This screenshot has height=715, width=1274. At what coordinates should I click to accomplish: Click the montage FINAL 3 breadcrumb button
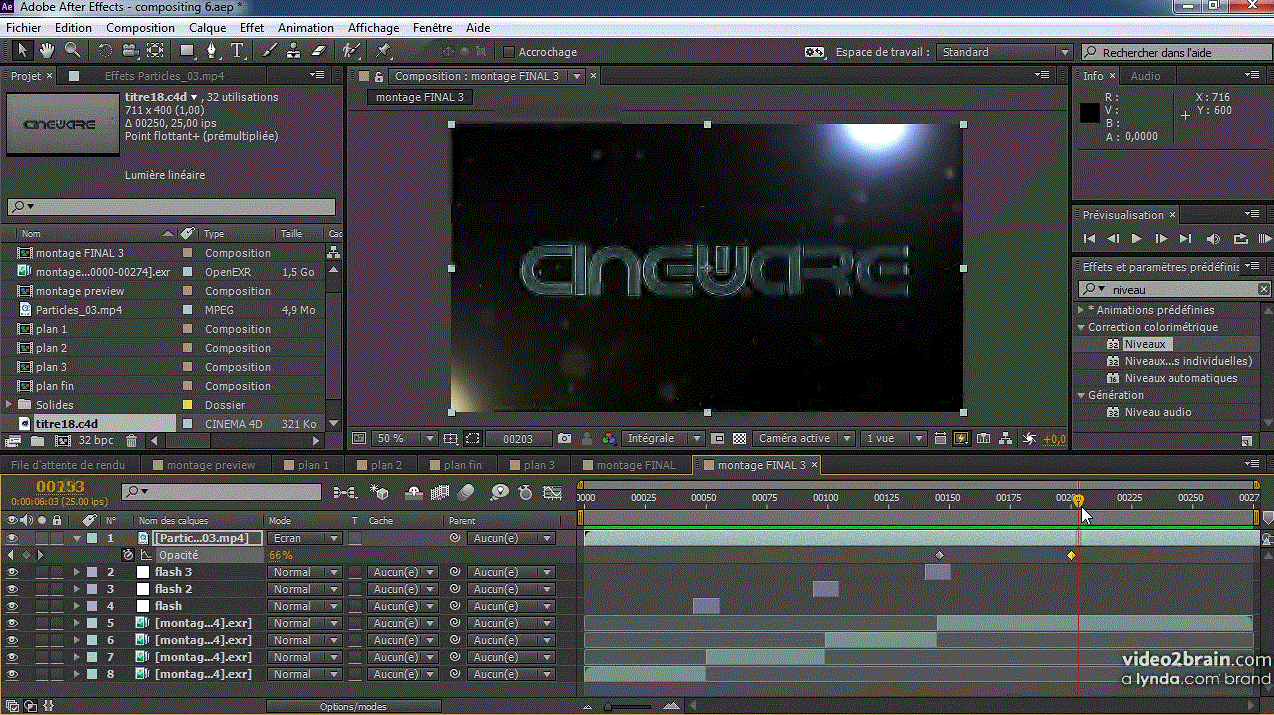coord(420,97)
